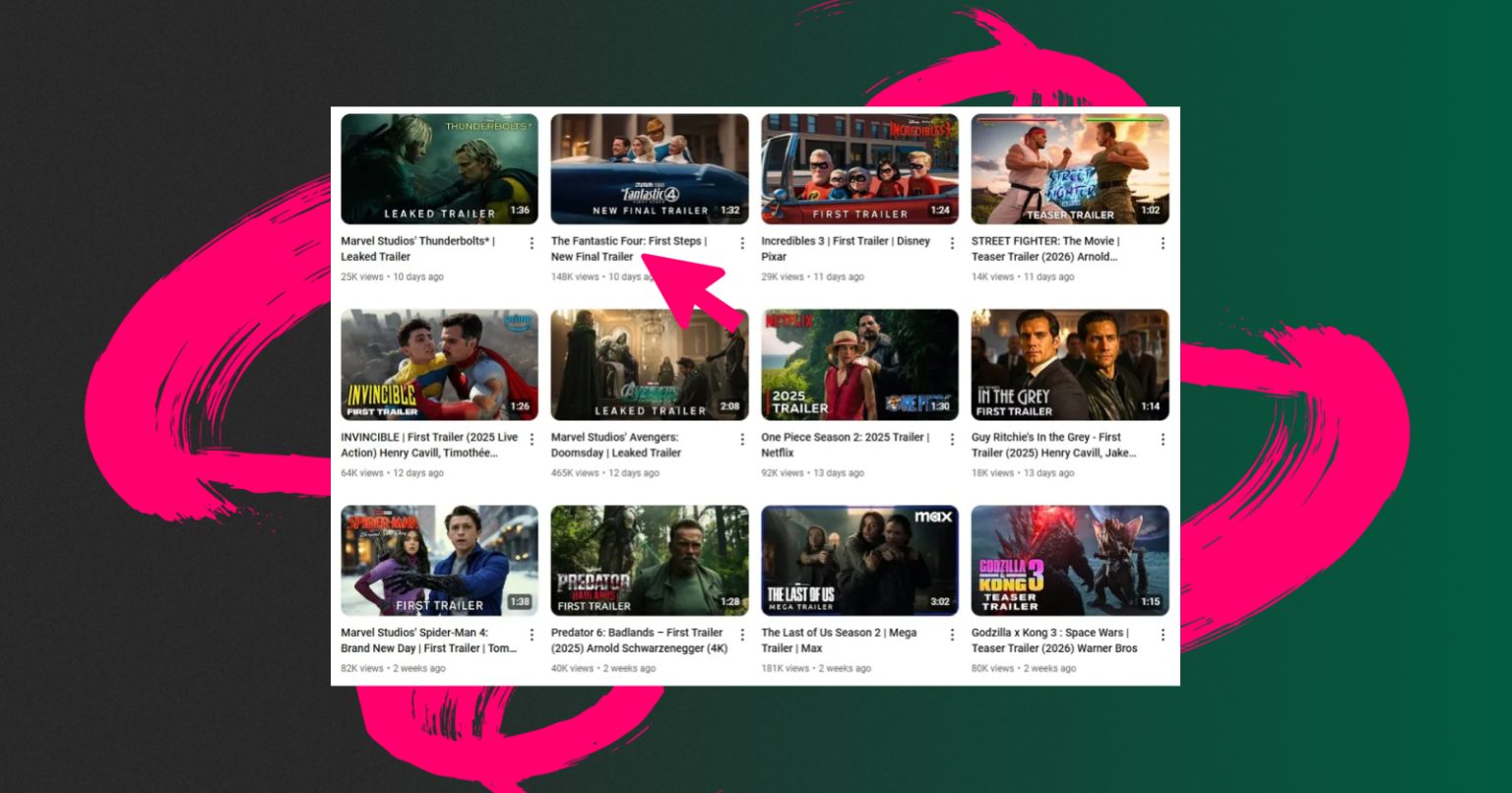Play the Invincible first trailer thumbnail

(439, 365)
